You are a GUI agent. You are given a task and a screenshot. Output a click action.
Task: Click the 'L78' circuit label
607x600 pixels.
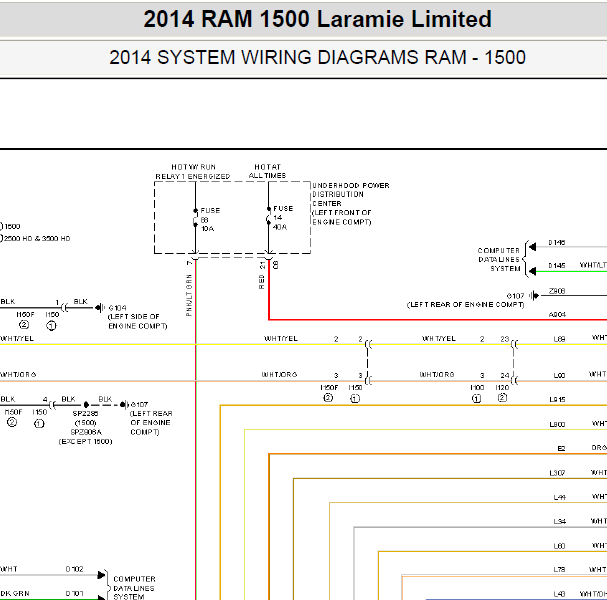pos(560,569)
